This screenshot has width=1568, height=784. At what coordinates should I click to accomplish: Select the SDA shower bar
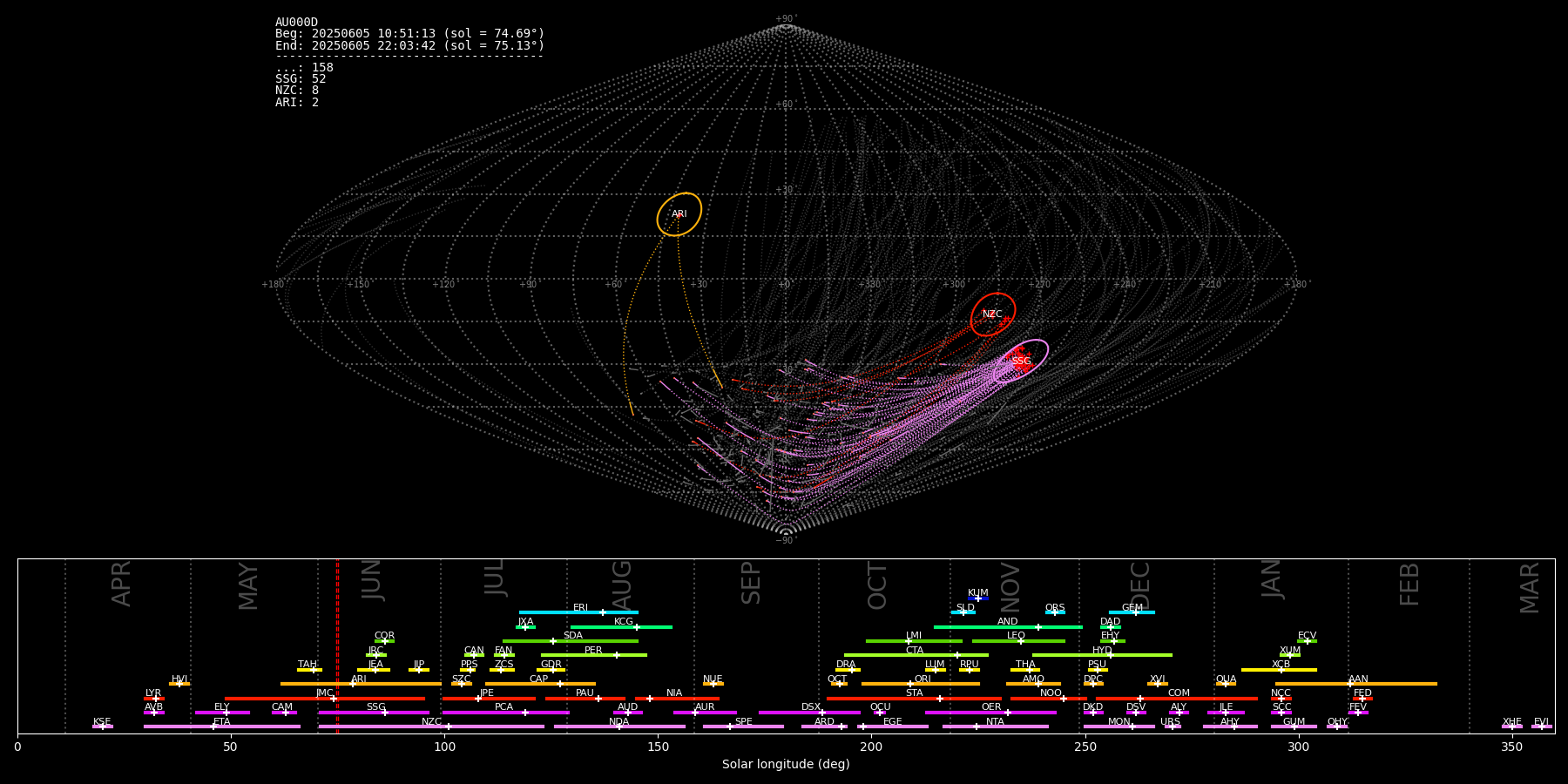[571, 641]
